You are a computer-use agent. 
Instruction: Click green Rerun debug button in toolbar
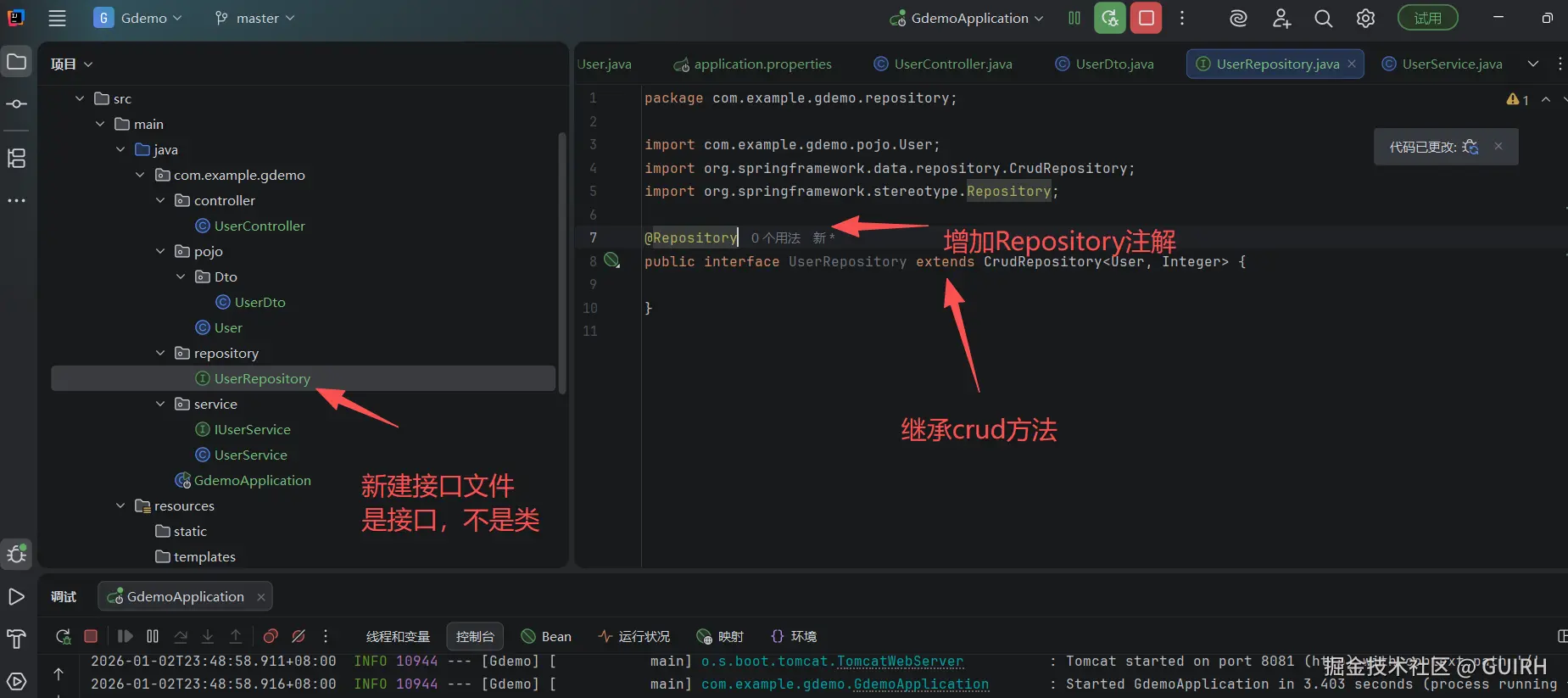(x=1110, y=18)
